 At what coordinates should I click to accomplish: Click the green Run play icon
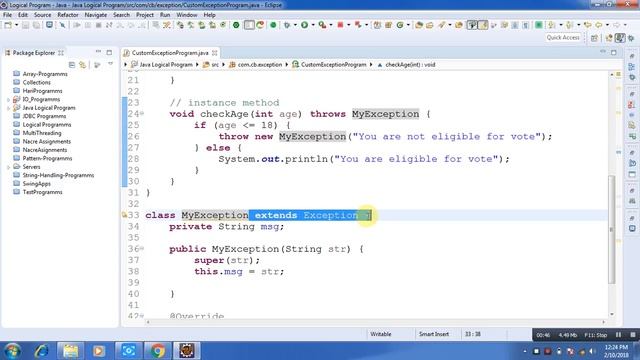tap(304, 25)
